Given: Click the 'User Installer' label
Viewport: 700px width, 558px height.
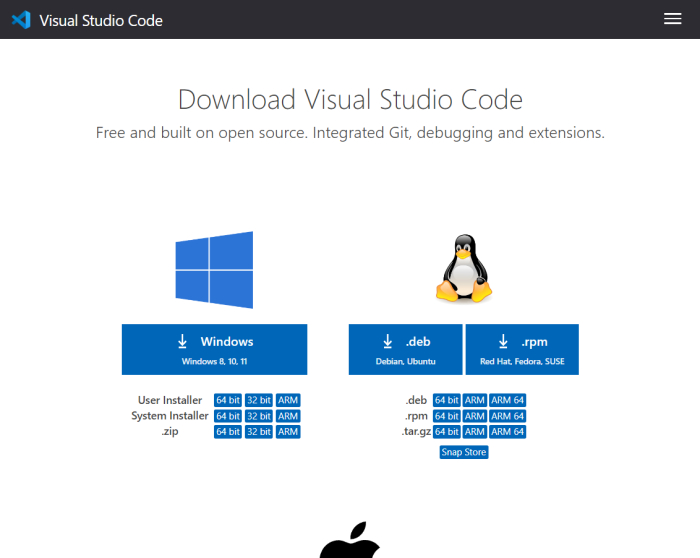Looking at the screenshot, I should [x=170, y=400].
